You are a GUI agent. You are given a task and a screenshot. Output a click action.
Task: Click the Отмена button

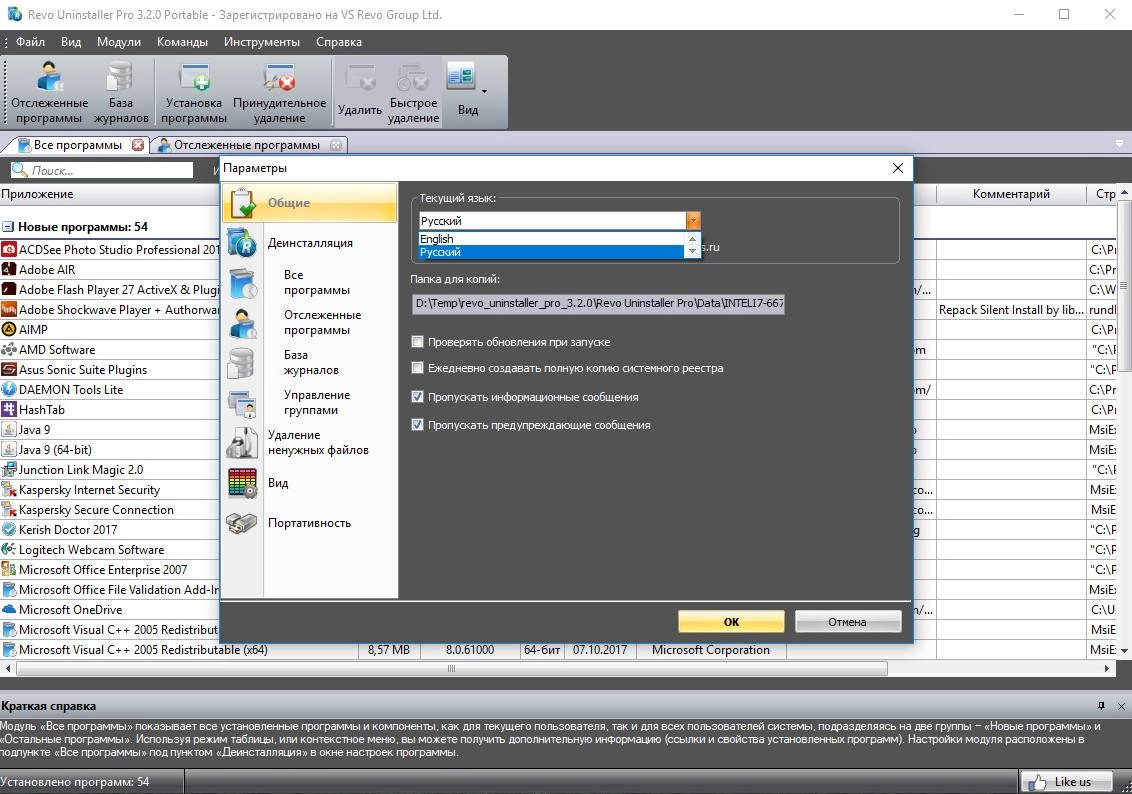[848, 621]
